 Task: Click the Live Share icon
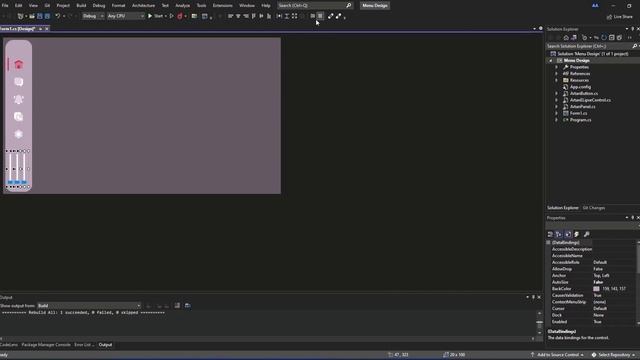coord(609,17)
